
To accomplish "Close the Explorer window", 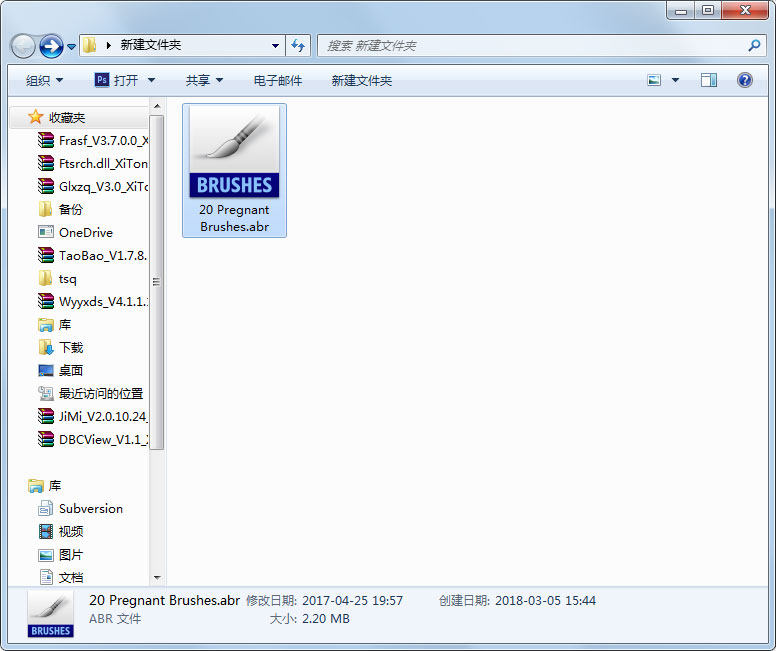I will (x=745, y=11).
